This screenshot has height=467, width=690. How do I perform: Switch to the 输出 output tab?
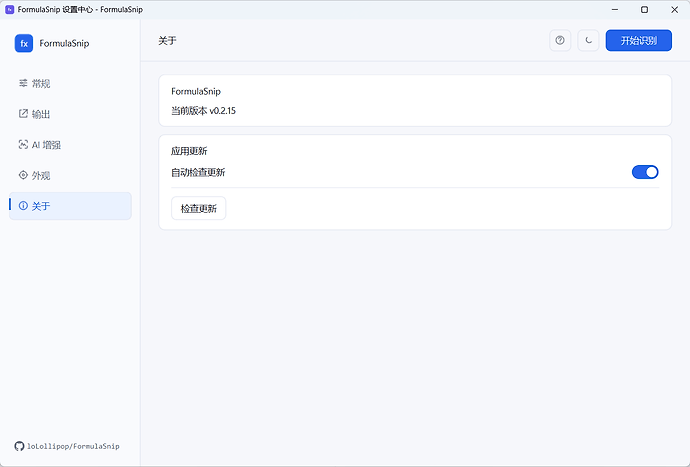(70, 114)
